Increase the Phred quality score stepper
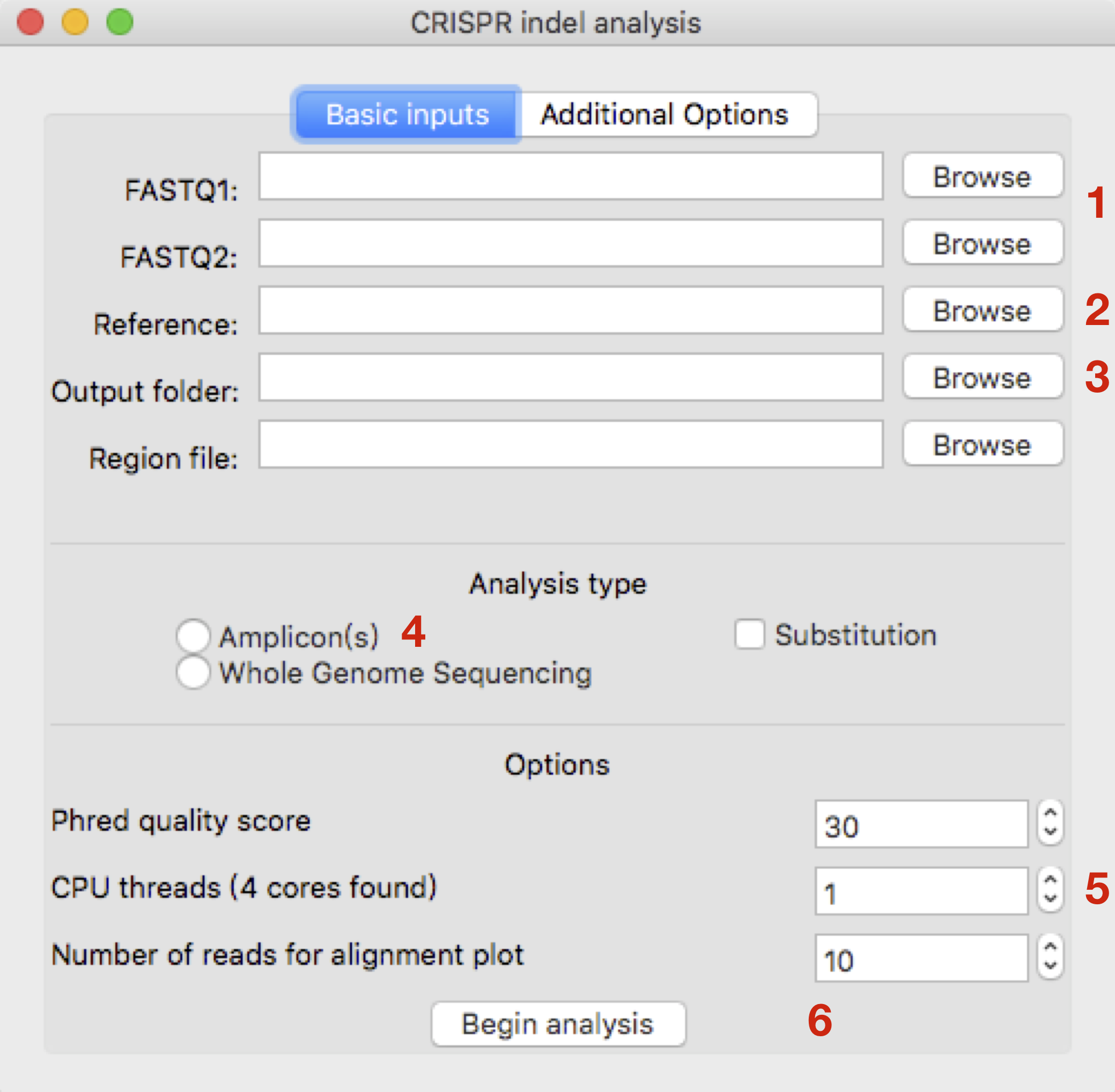1115x1092 pixels. click(x=1050, y=814)
